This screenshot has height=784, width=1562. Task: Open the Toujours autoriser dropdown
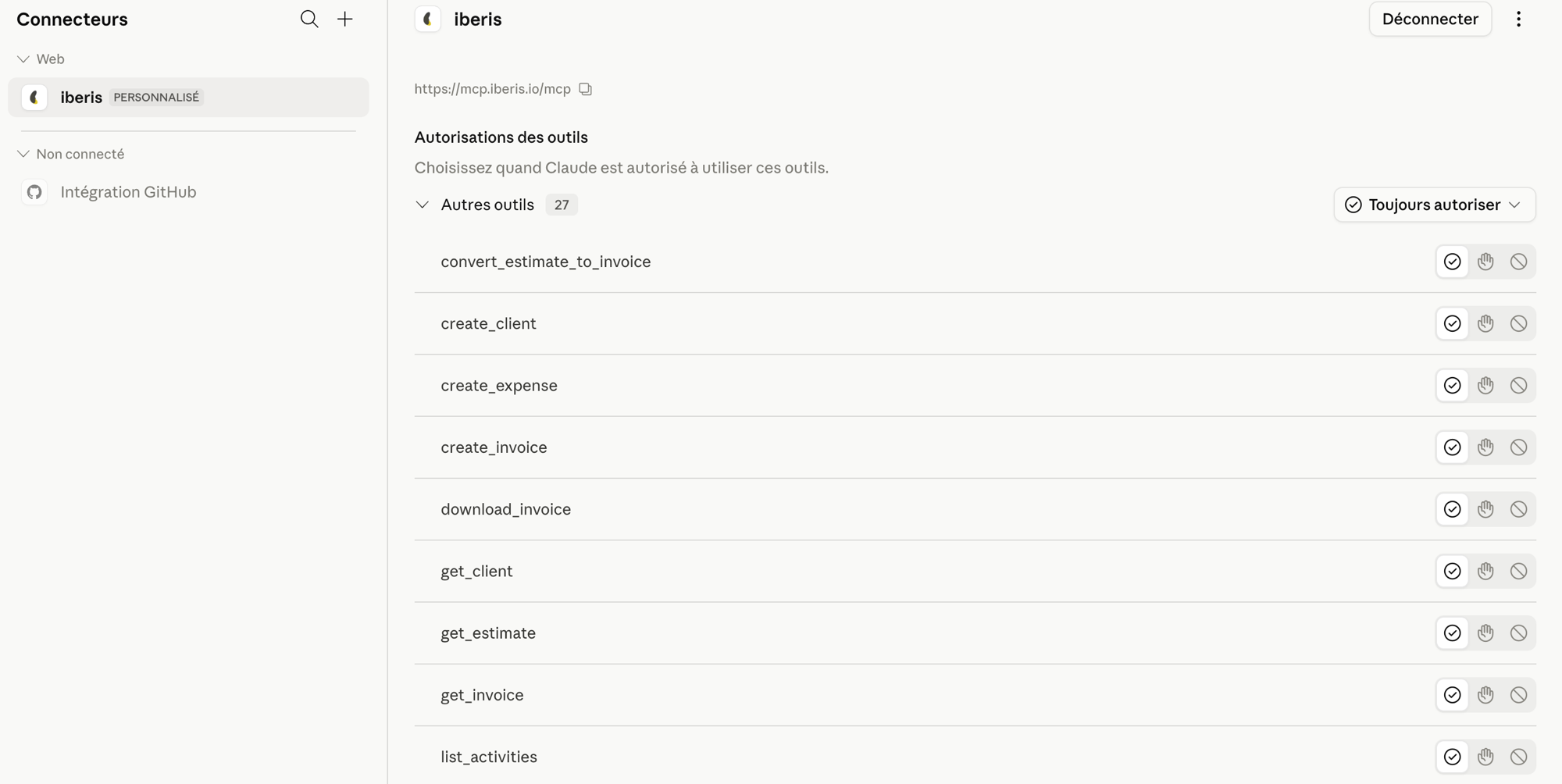pyautogui.click(x=1434, y=205)
